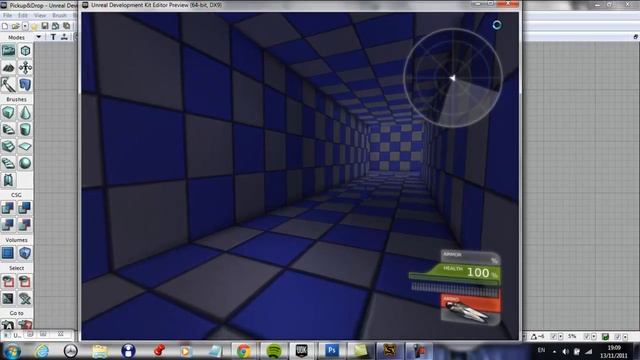
Task: Activate Terrain editing mode icon
Action: pyautogui.click(x=8, y=68)
